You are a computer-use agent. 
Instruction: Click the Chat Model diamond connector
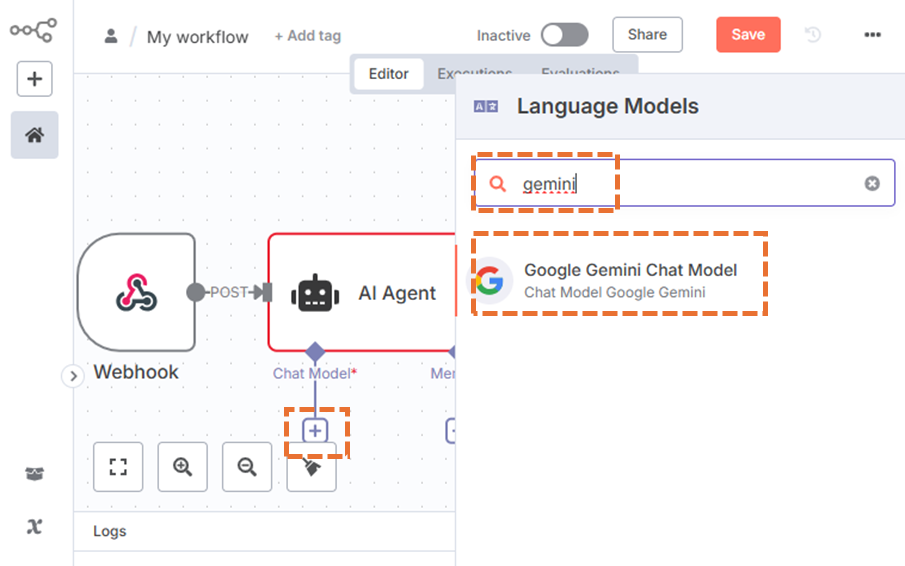[315, 351]
